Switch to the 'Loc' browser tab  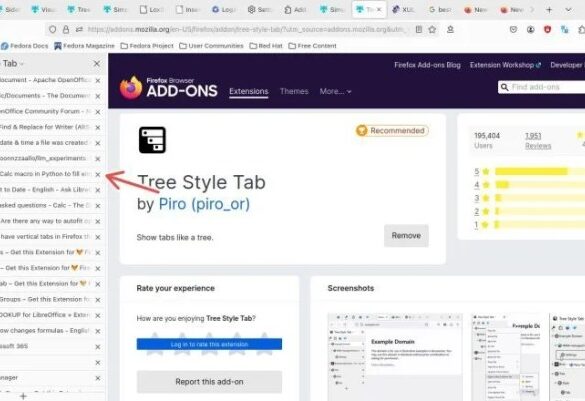coord(151,10)
